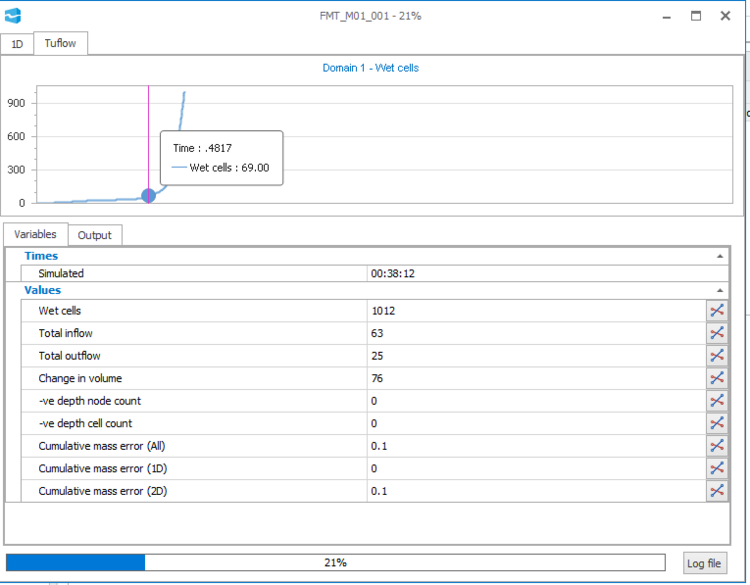Click chart icon for Total outflow row
This screenshot has width=750, height=585.
717,355
